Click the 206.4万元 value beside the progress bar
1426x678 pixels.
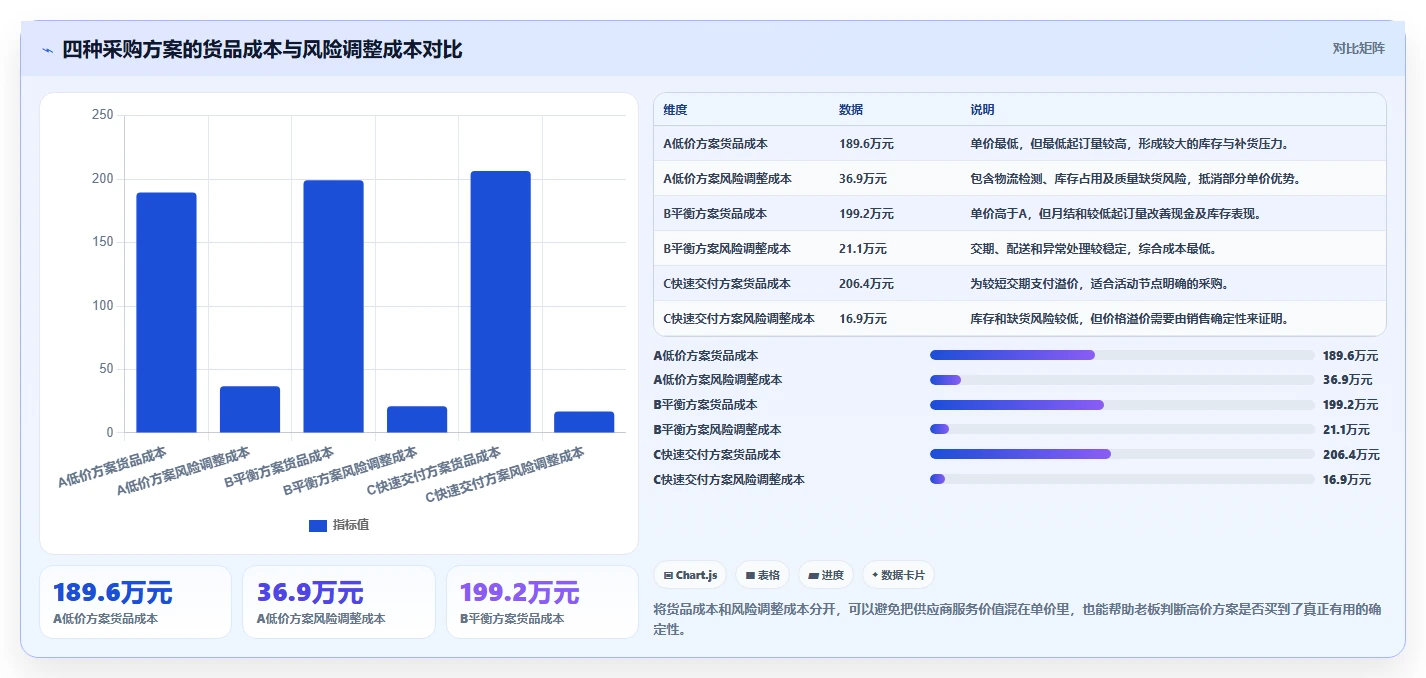(1351, 454)
